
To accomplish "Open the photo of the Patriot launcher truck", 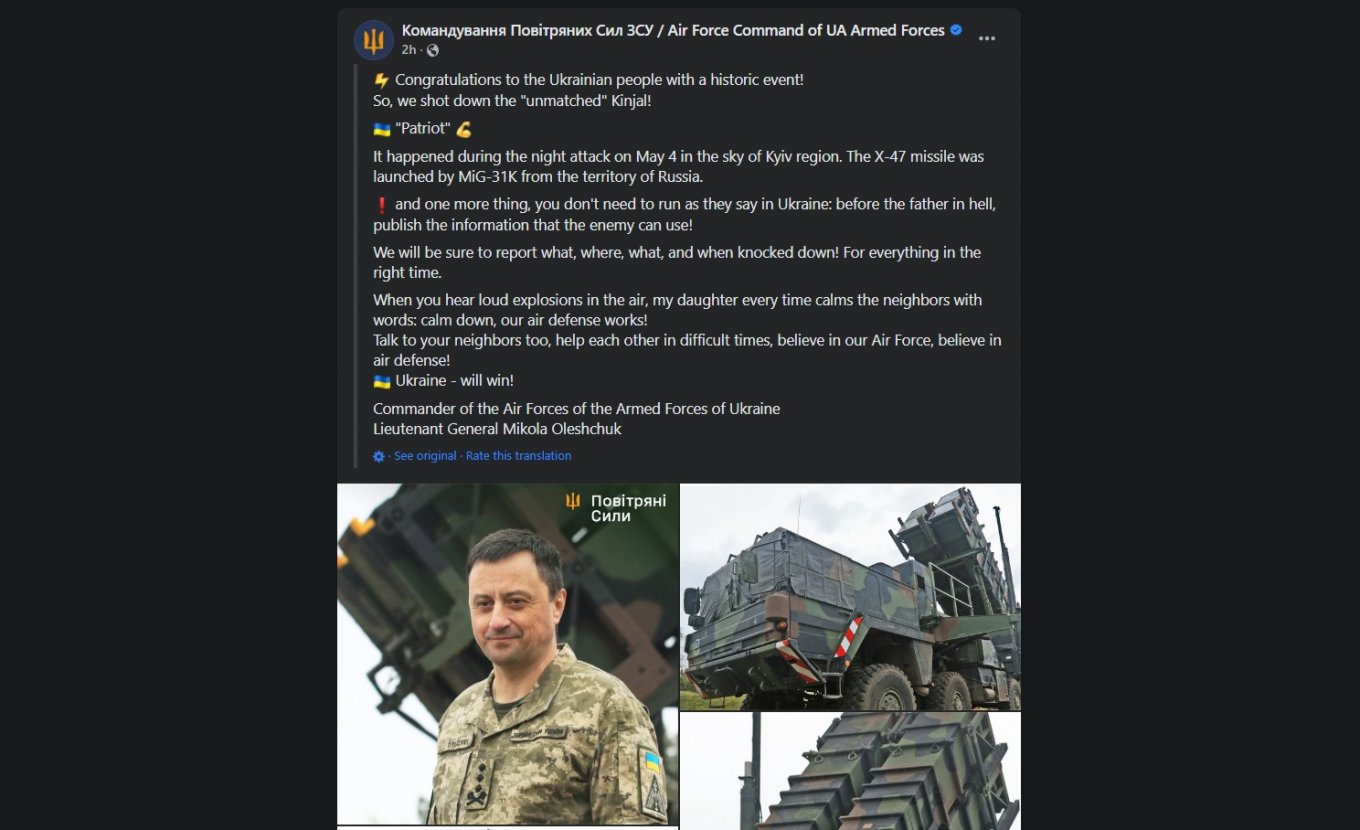I will [x=851, y=597].
